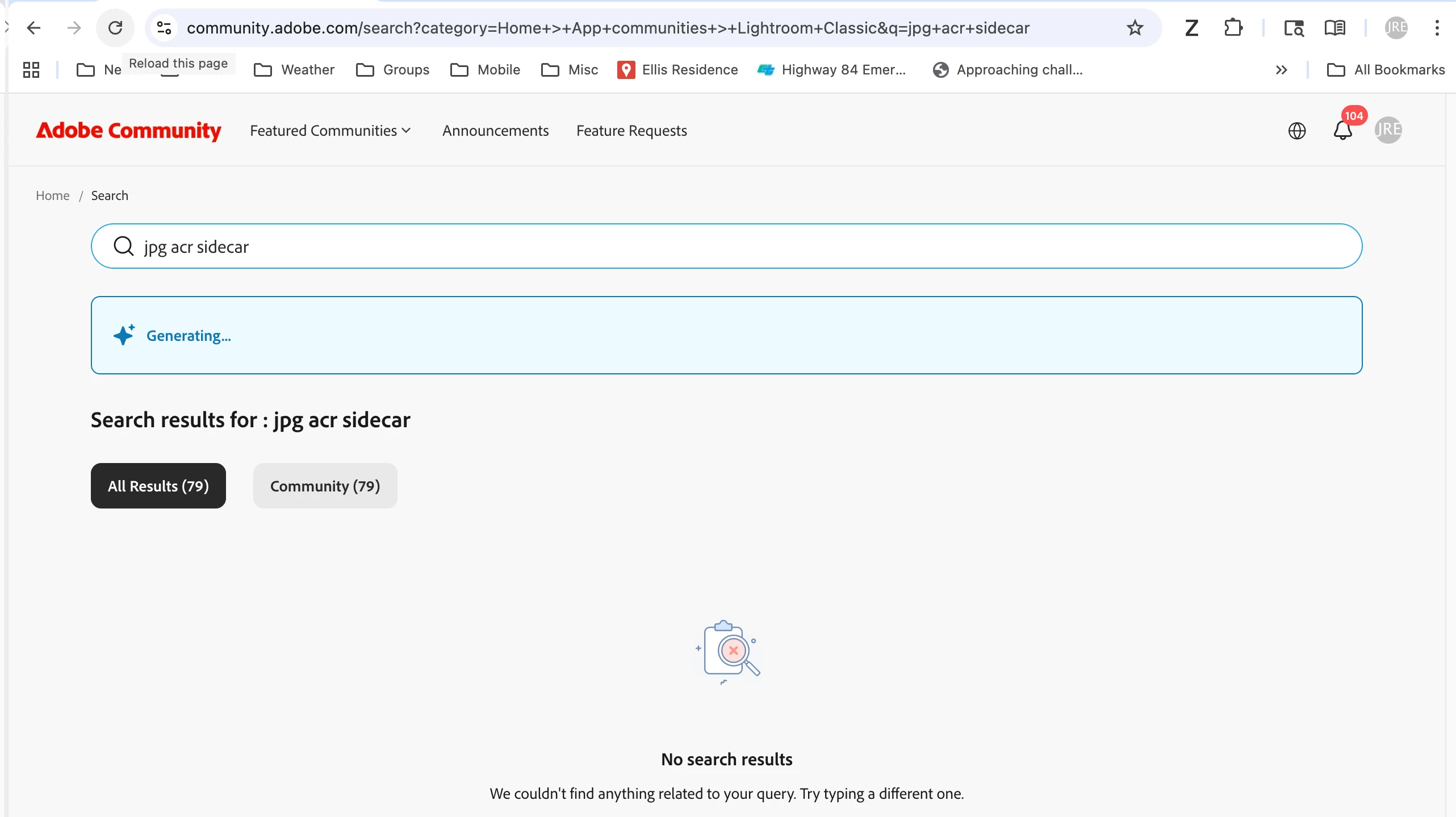1456x817 pixels.
Task: Click the Z extension icon in toolbar
Action: (x=1191, y=27)
